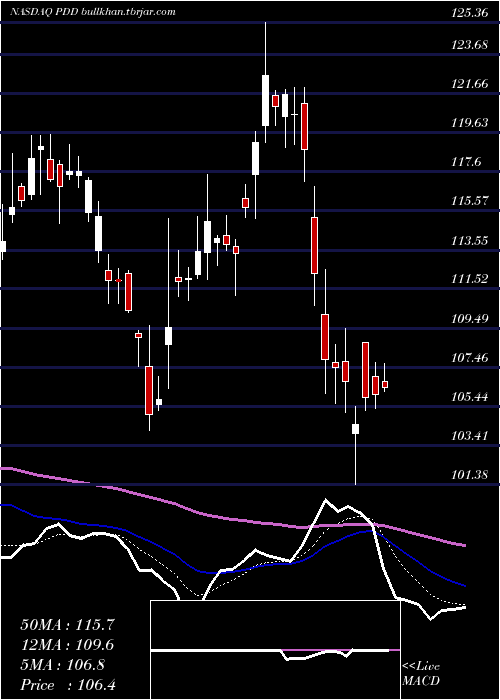Screen dimensions: 500x700
Task: Click the 125.36 price axis label
Action: [x=469, y=13]
